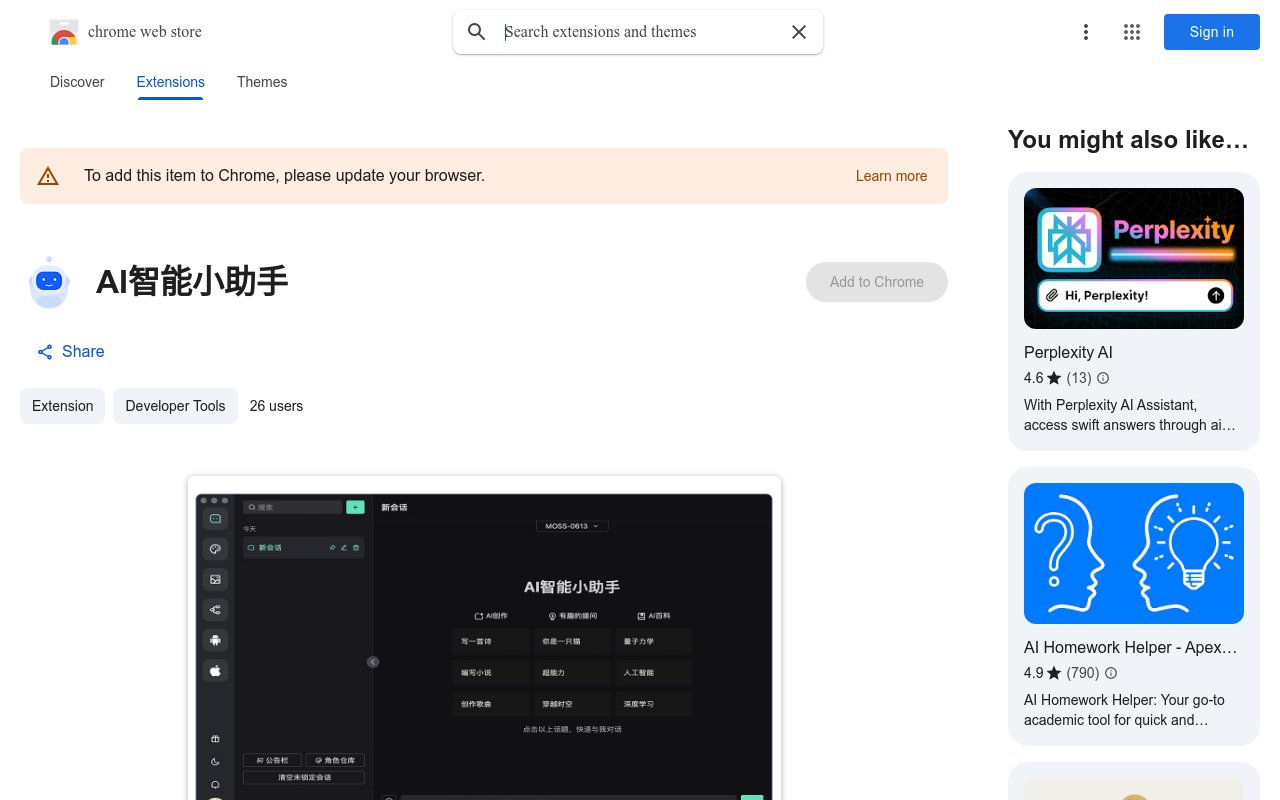
Task: Open the Google apps grid
Action: pos(1132,32)
